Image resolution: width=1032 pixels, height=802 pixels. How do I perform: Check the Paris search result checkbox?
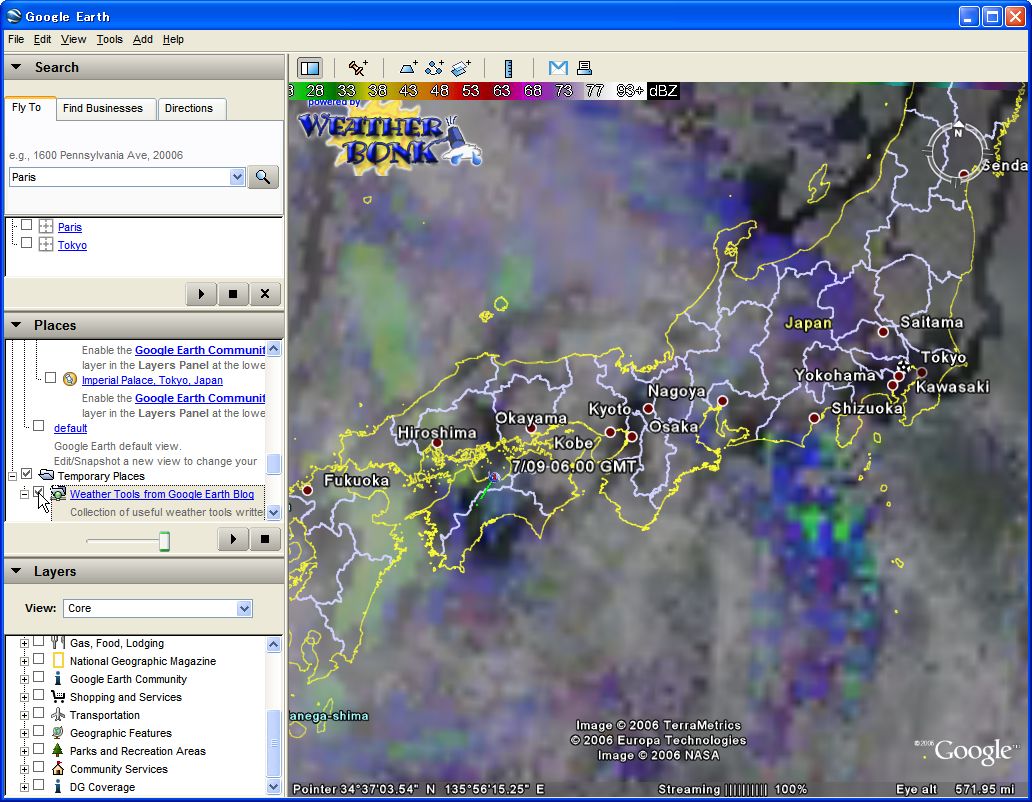(x=26, y=225)
